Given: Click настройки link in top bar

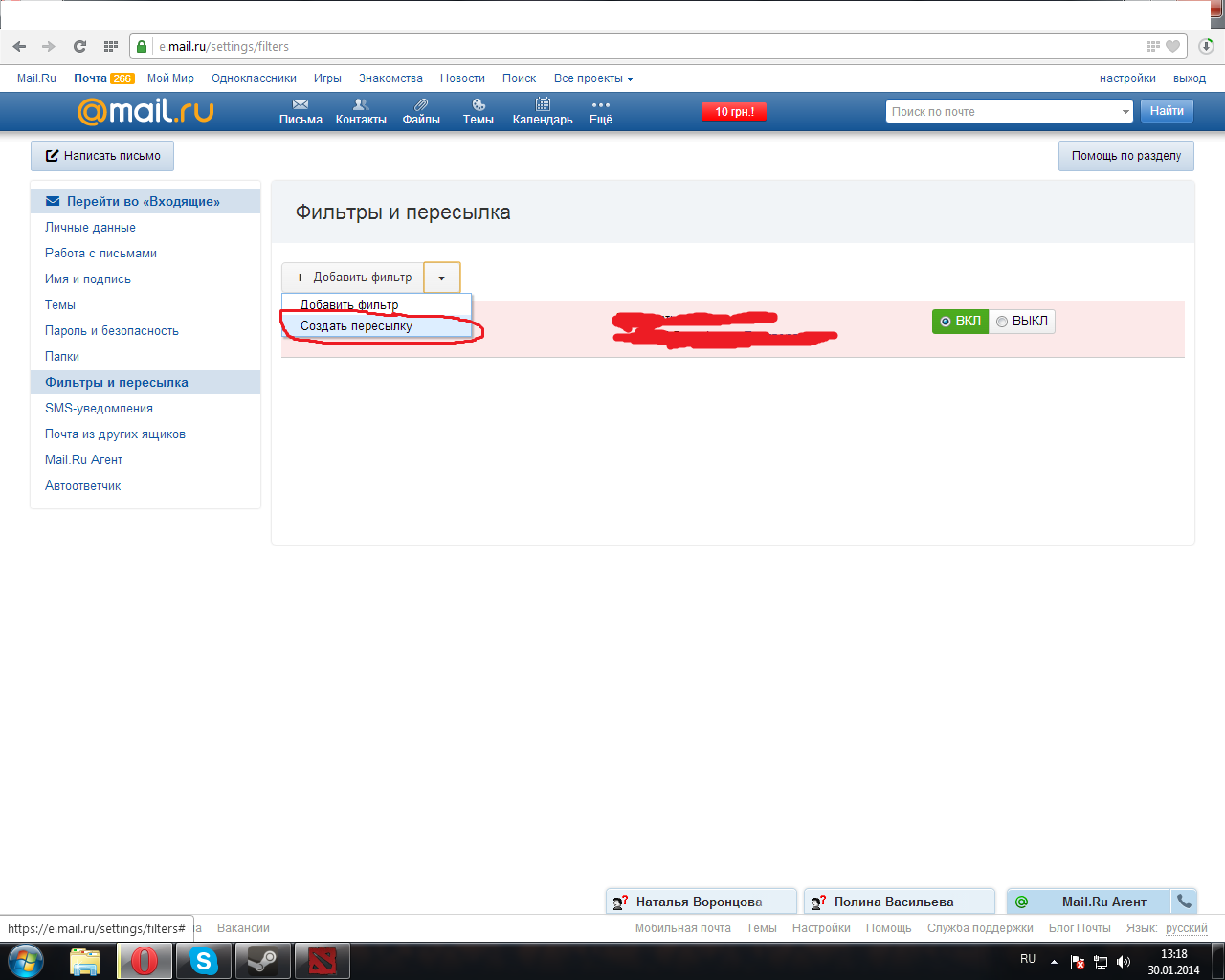Looking at the screenshot, I should (1127, 78).
